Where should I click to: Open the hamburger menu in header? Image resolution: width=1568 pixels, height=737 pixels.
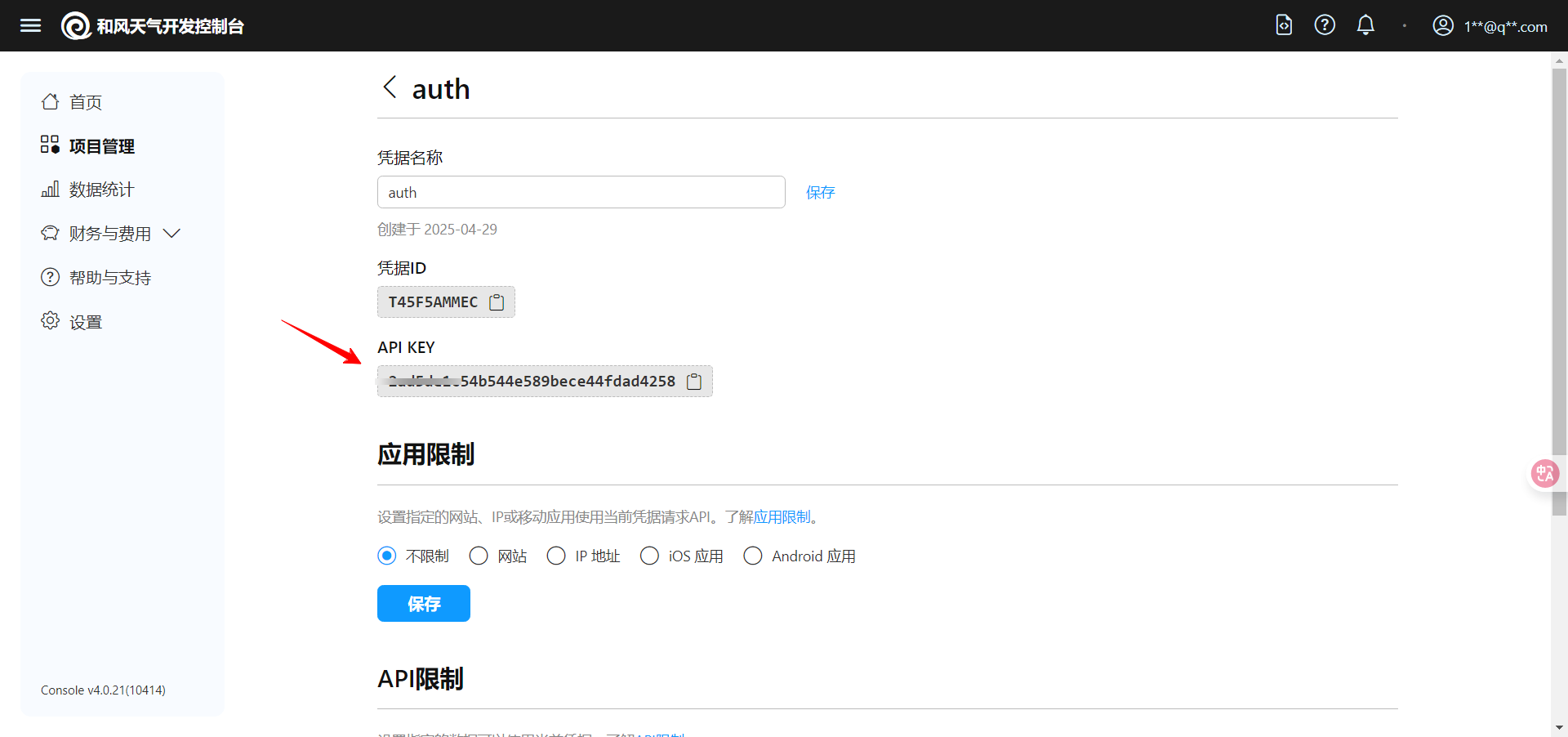tap(30, 26)
